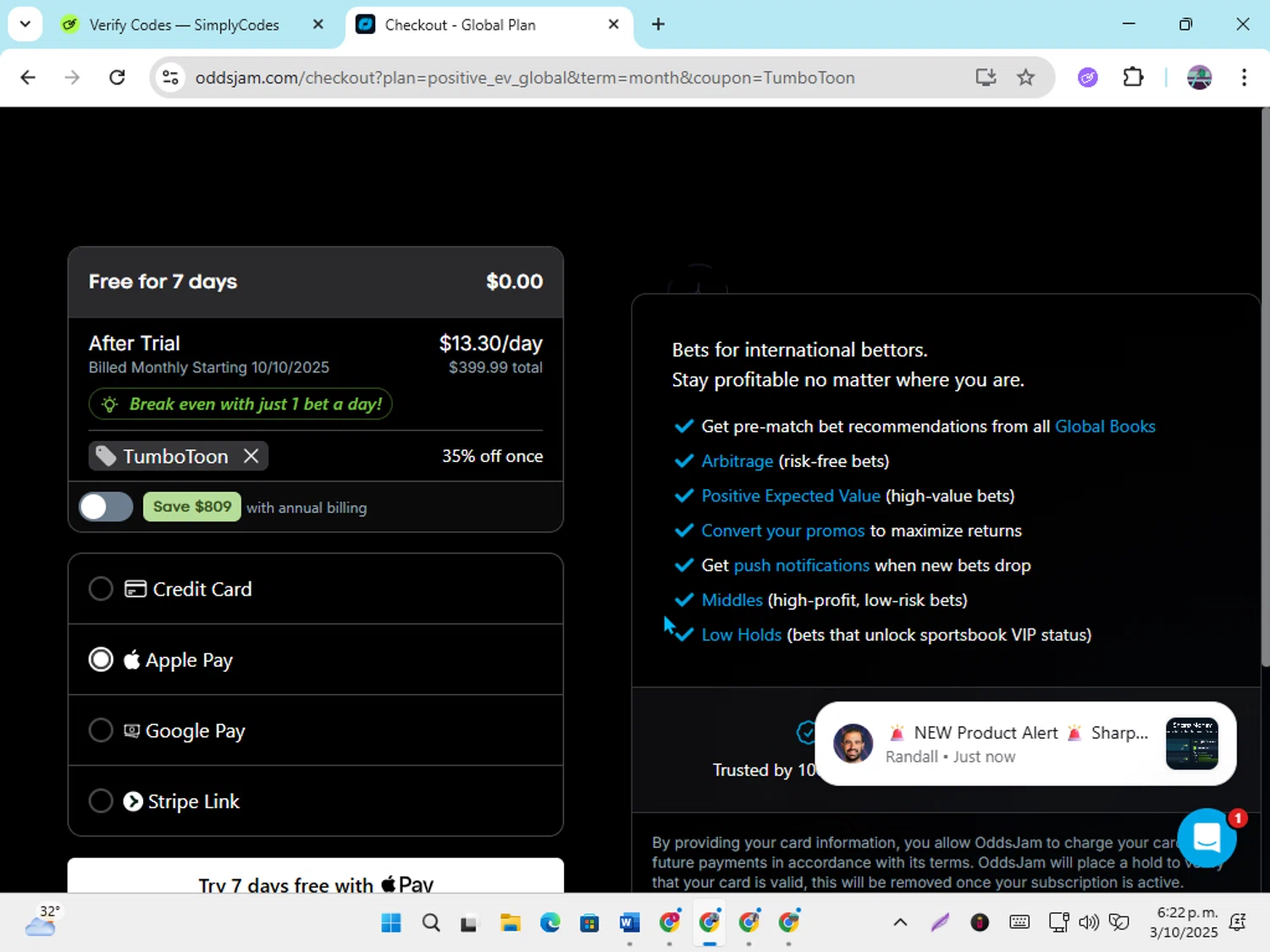Open the Positive Expected Value link

pyautogui.click(x=791, y=496)
